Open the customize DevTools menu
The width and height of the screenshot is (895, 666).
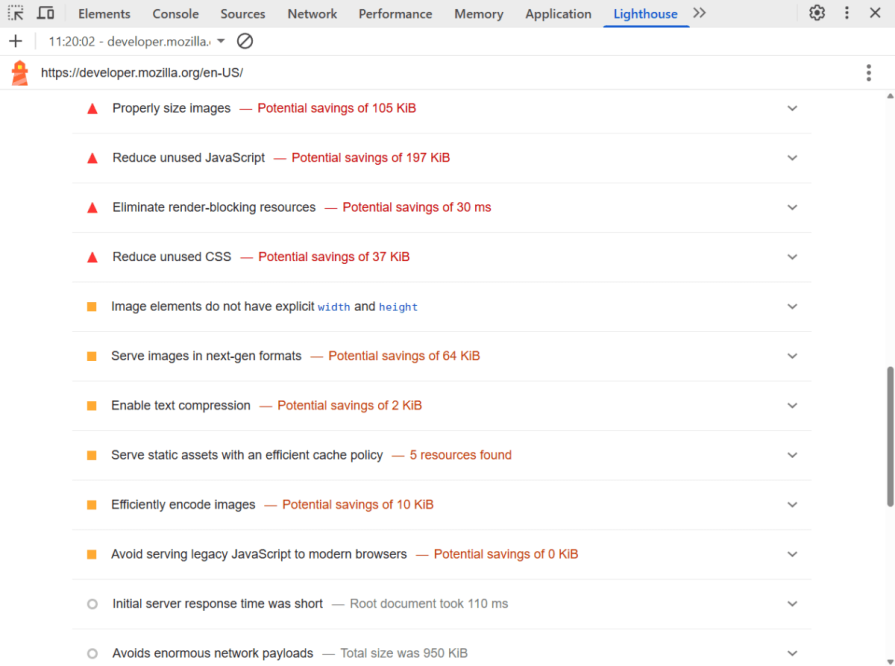(845, 13)
